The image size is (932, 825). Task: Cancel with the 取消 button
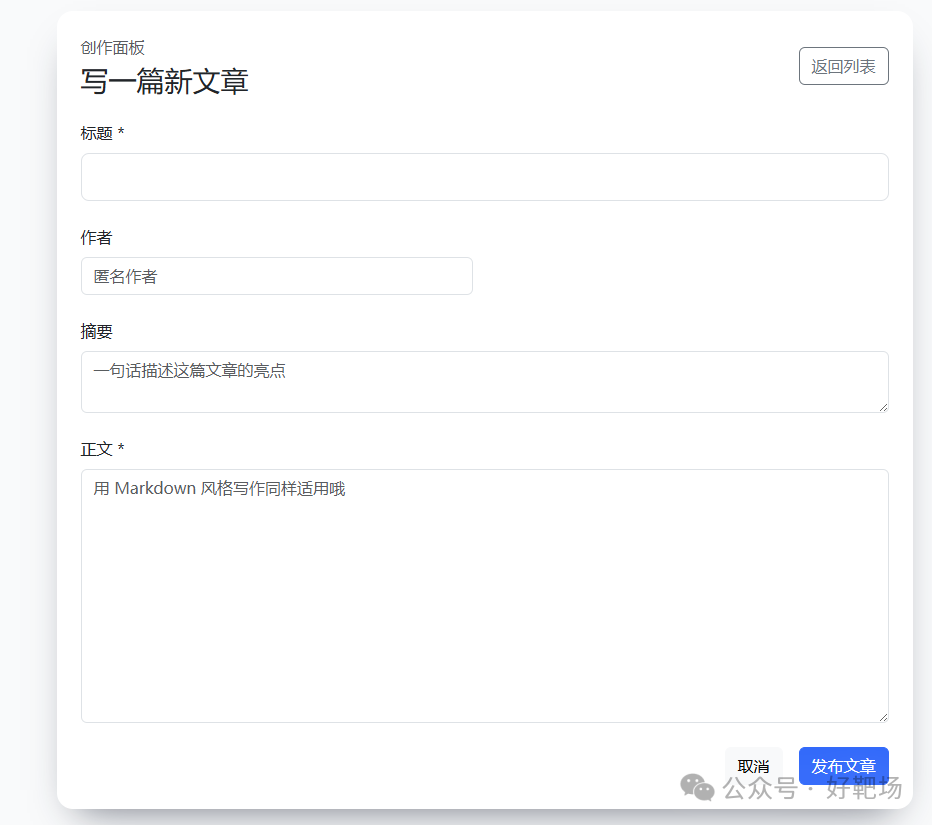(753, 766)
